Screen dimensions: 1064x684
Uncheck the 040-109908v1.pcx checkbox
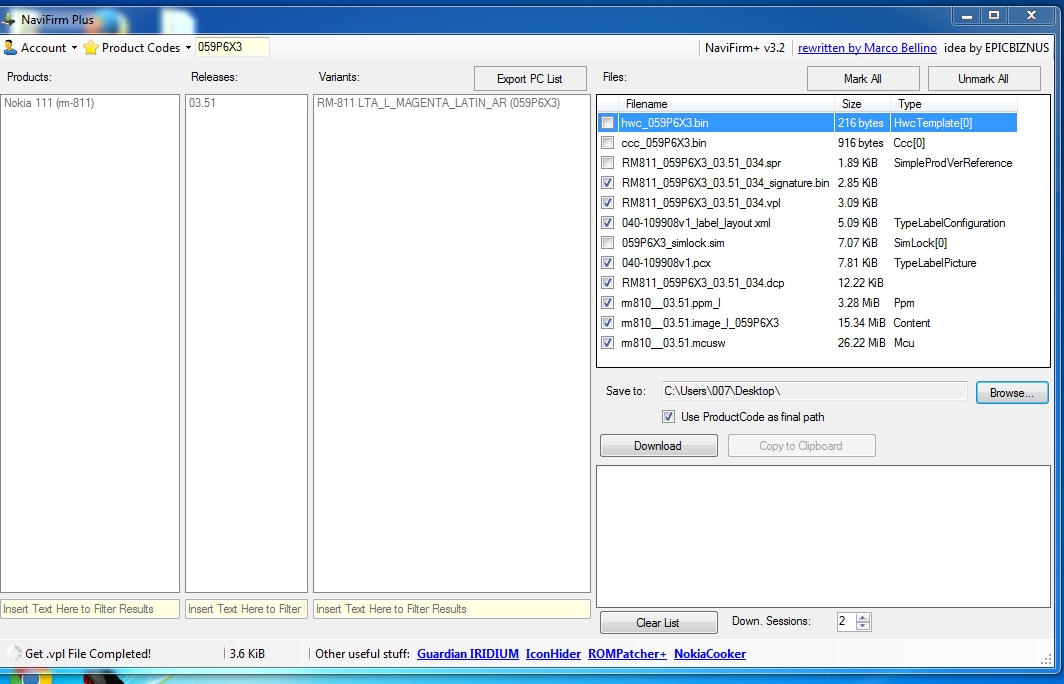pyautogui.click(x=607, y=263)
